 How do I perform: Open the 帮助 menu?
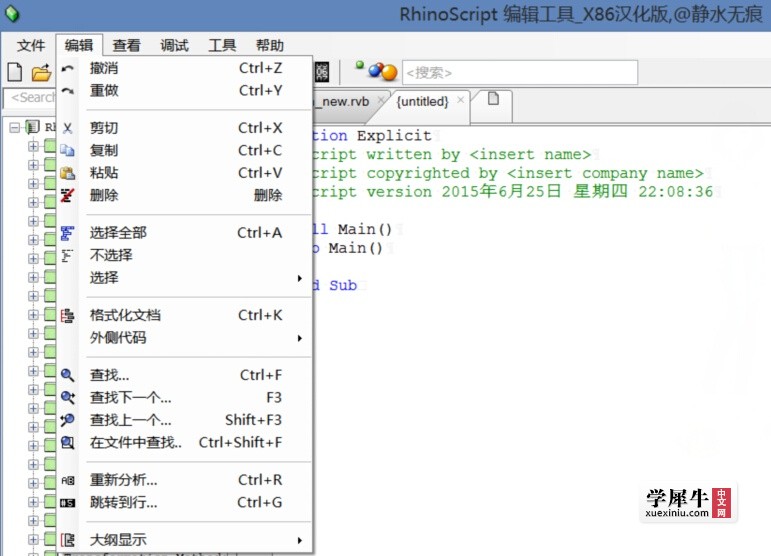269,45
